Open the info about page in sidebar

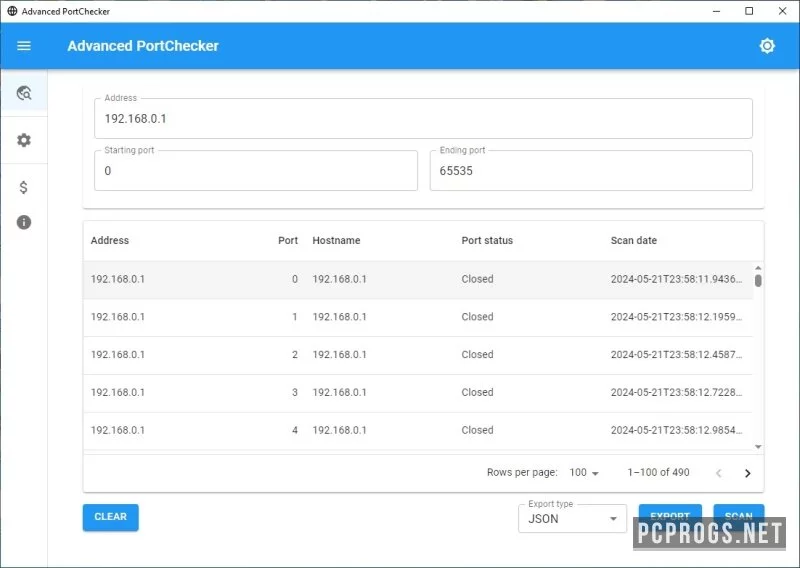click(24, 222)
